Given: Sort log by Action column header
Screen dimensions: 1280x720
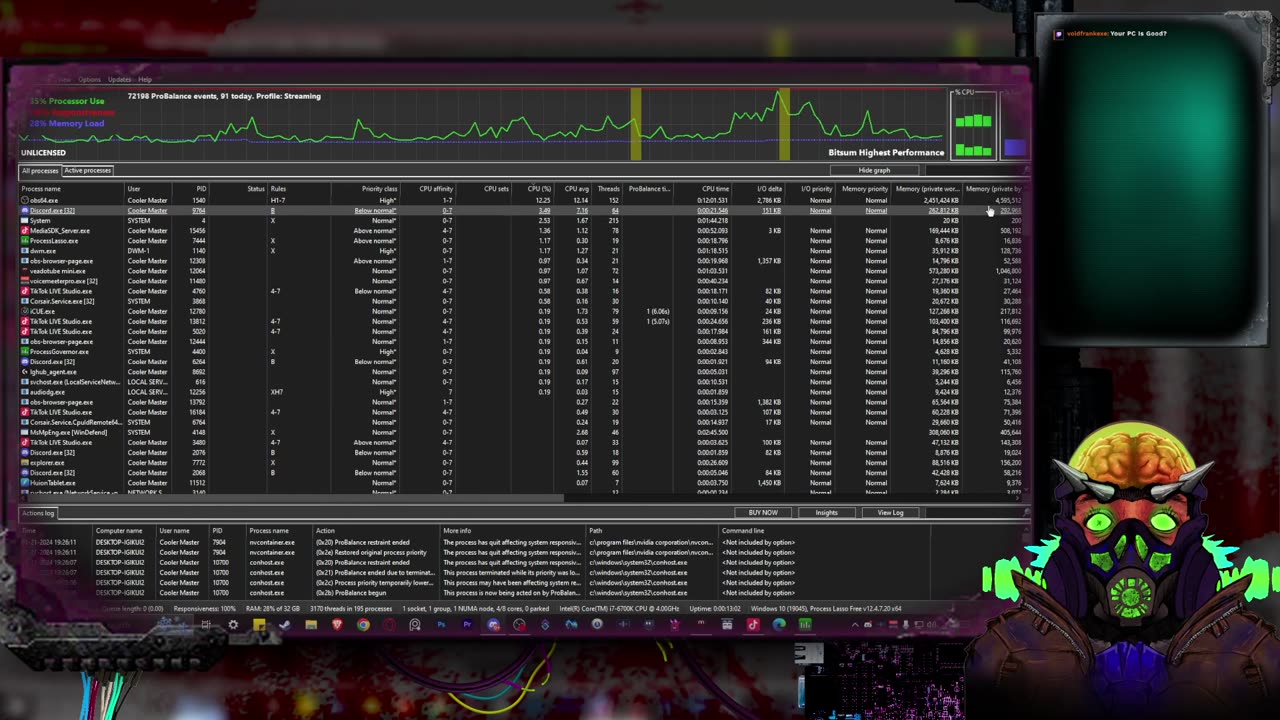Looking at the screenshot, I should point(376,530).
